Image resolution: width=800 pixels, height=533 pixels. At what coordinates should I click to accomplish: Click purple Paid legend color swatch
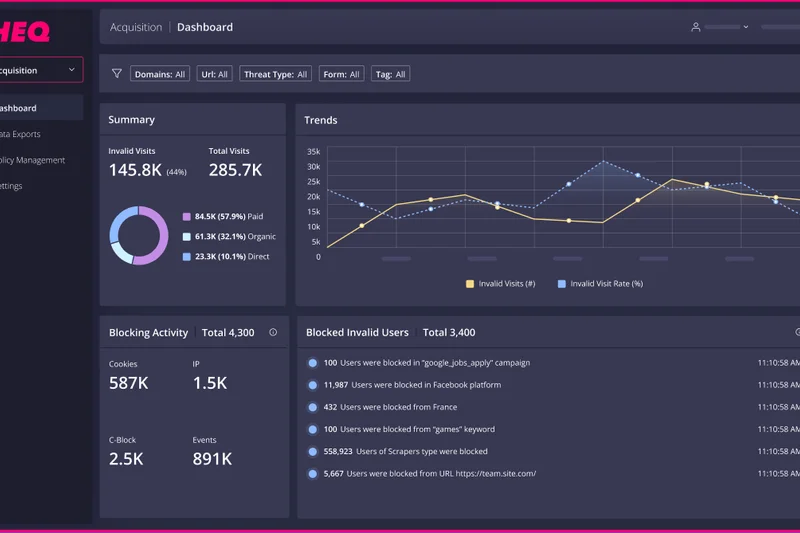pyautogui.click(x=186, y=216)
